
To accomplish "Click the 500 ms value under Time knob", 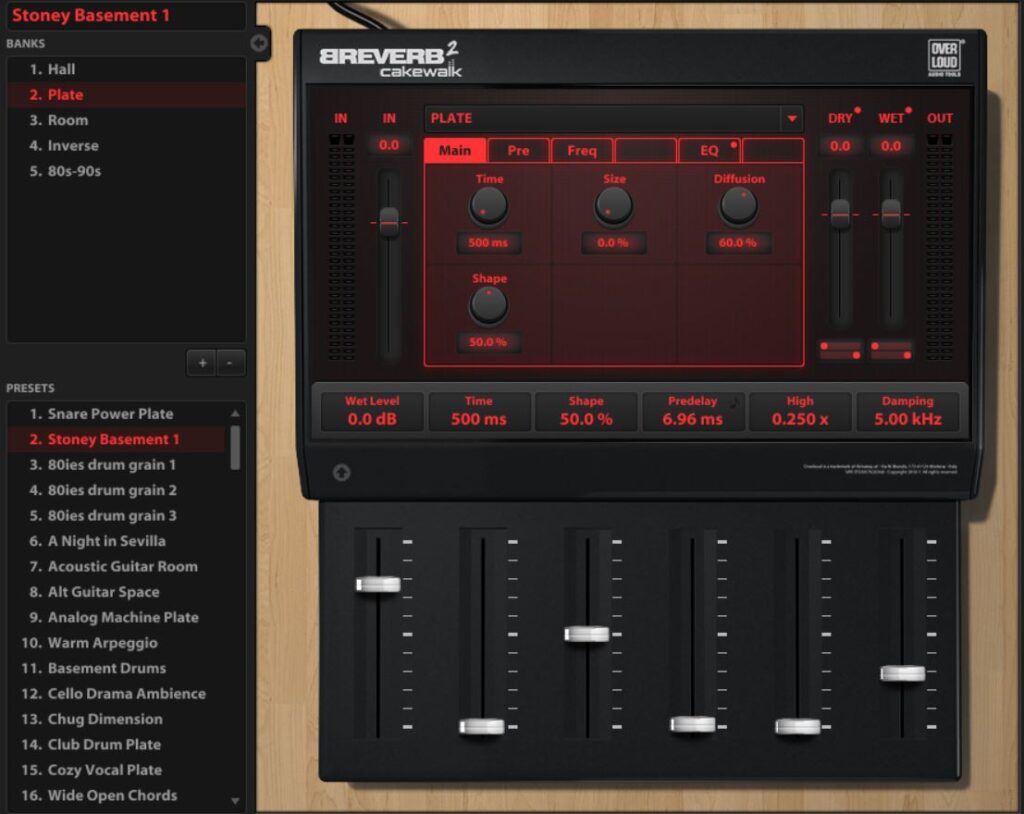I will point(488,242).
